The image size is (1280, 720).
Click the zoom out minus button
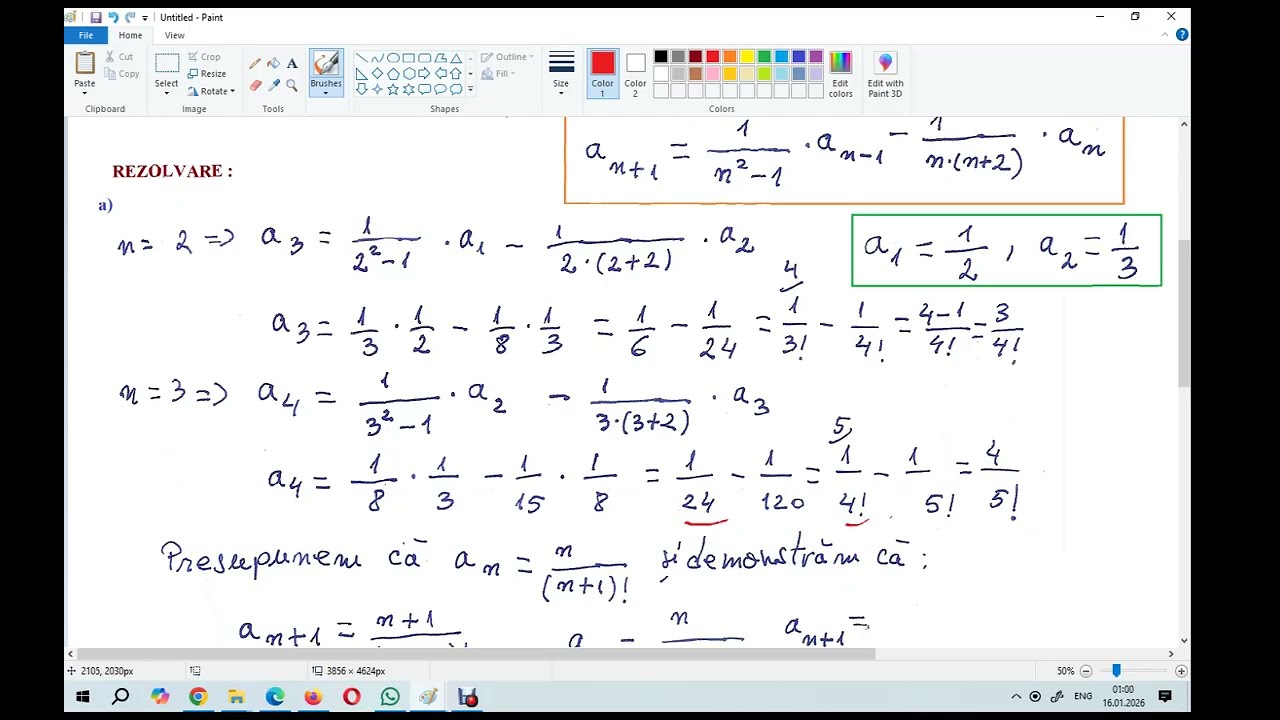click(x=1086, y=671)
